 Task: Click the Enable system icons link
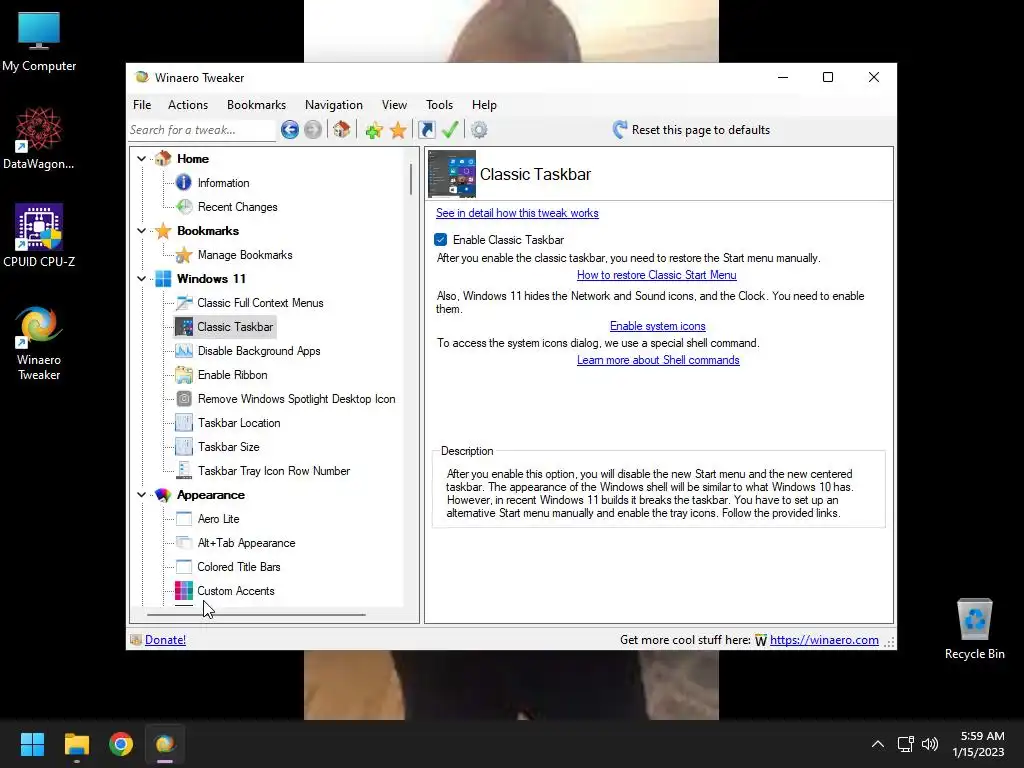pyautogui.click(x=658, y=326)
